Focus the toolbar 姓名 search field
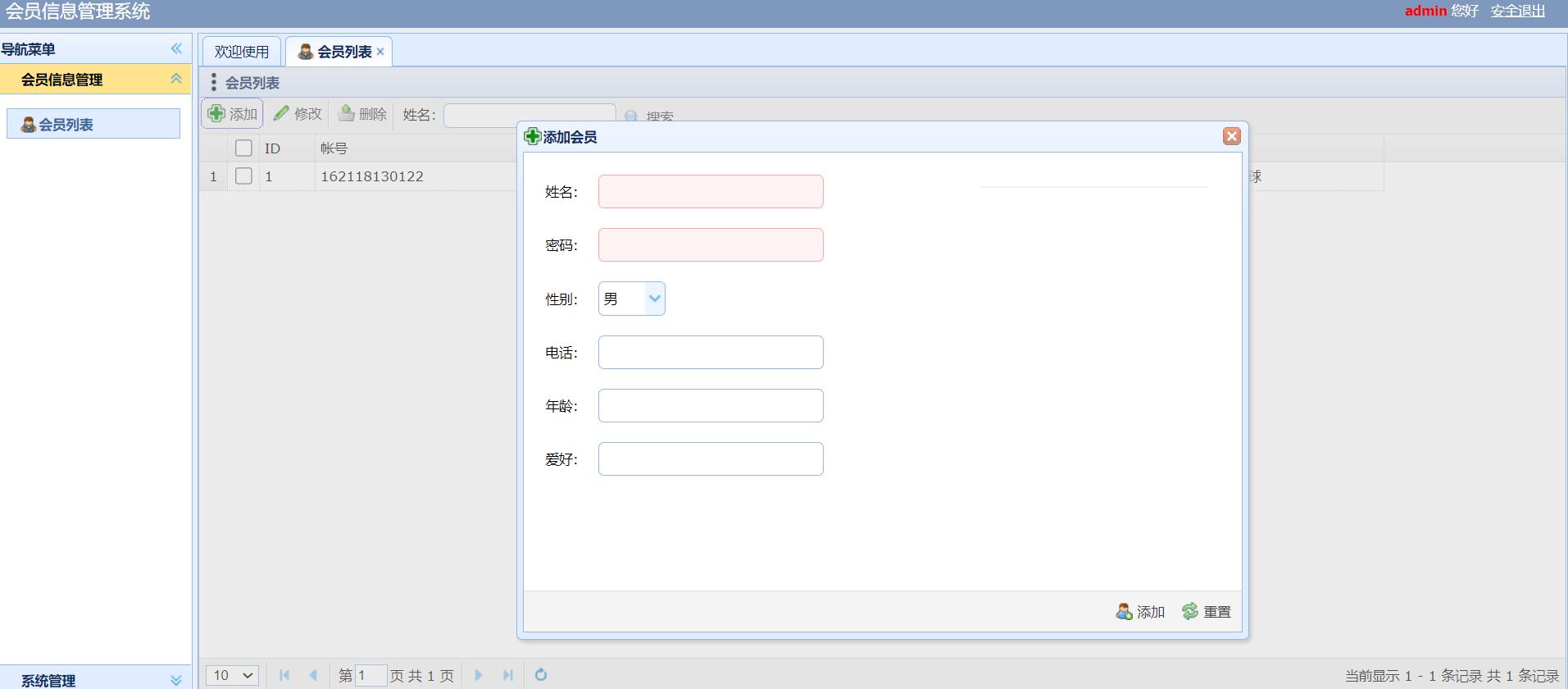Viewport: 1568px width, 689px height. point(529,115)
